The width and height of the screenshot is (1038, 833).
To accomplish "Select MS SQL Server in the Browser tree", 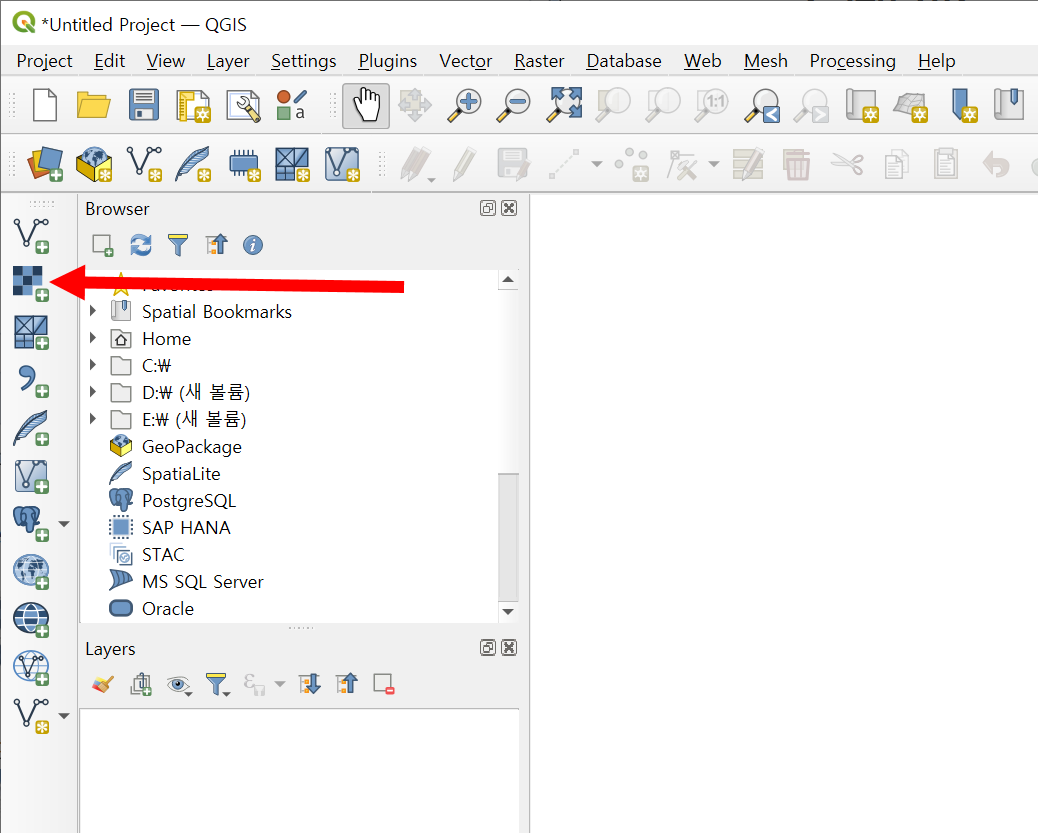I will (x=203, y=582).
